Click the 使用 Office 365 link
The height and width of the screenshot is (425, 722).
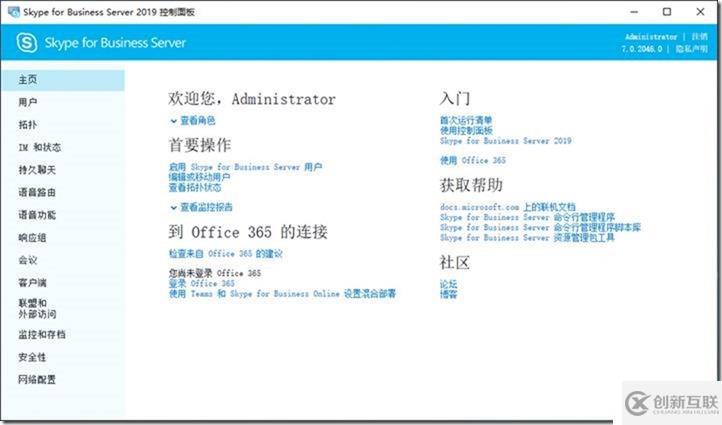point(473,160)
